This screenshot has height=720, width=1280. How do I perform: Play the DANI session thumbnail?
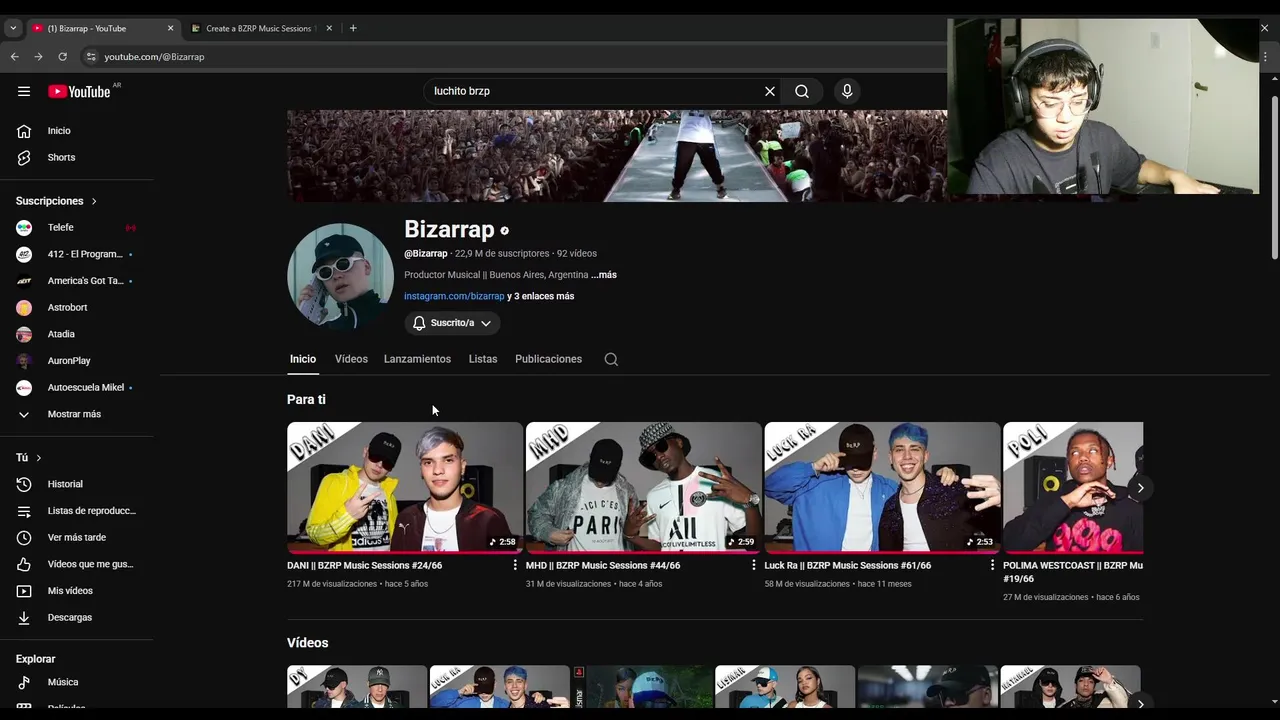tap(404, 488)
